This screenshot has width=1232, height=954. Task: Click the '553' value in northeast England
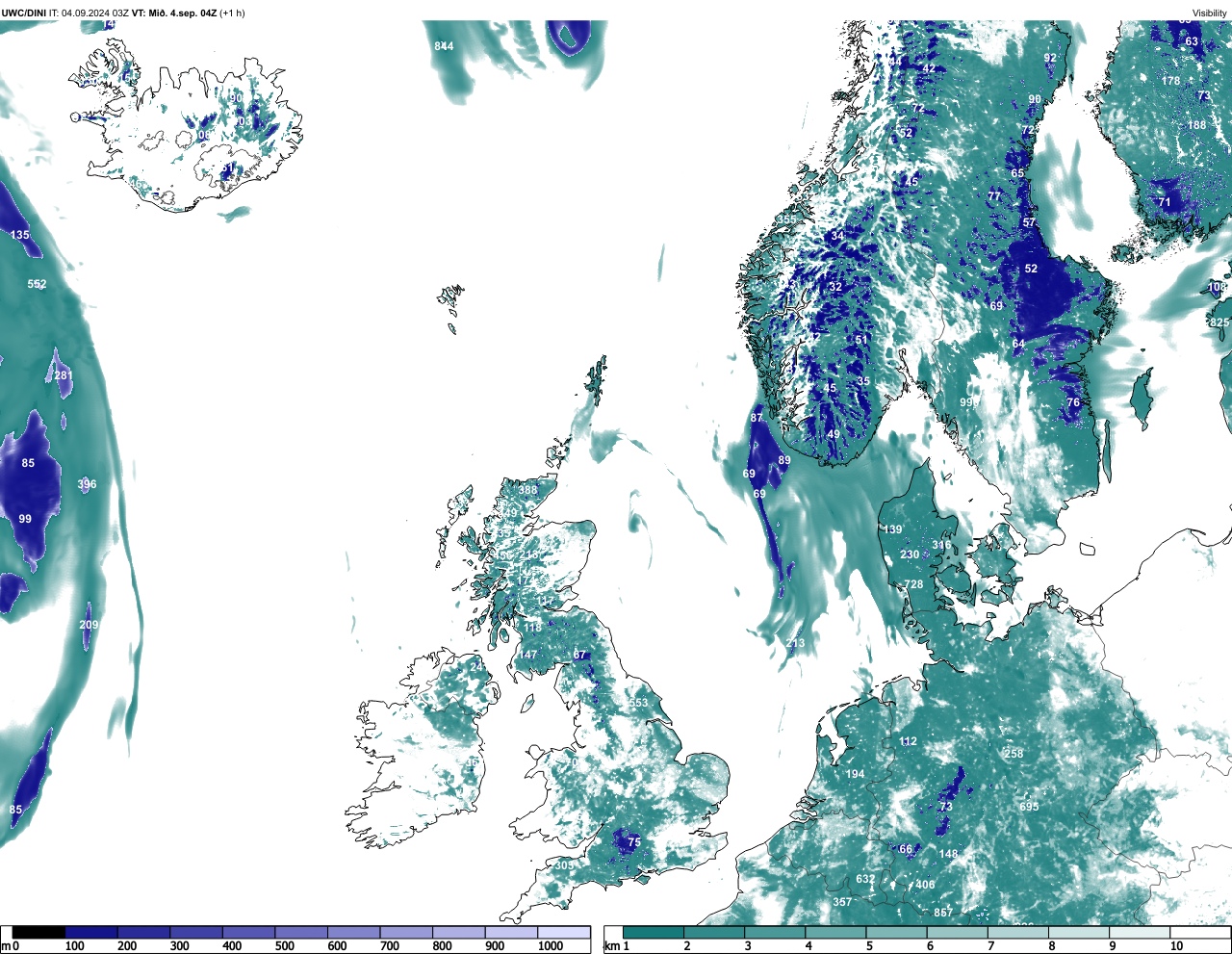pos(639,704)
